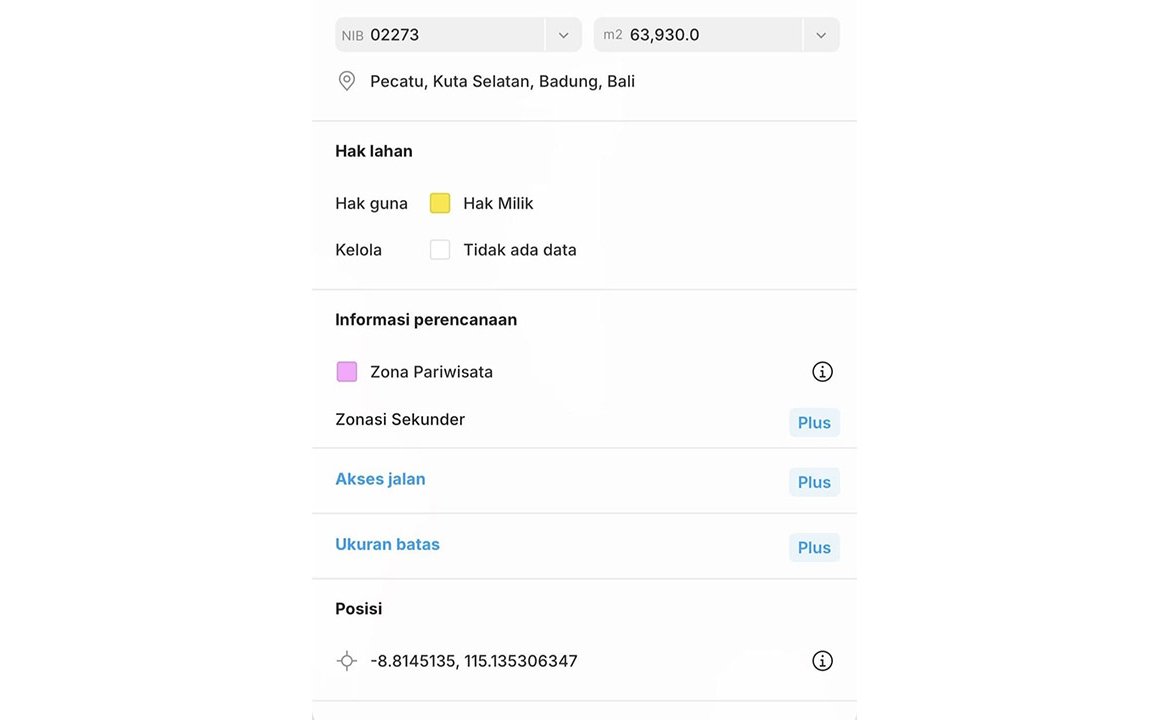Open the Akses jalan link
Screen dimensions: 1170x720
point(380,479)
